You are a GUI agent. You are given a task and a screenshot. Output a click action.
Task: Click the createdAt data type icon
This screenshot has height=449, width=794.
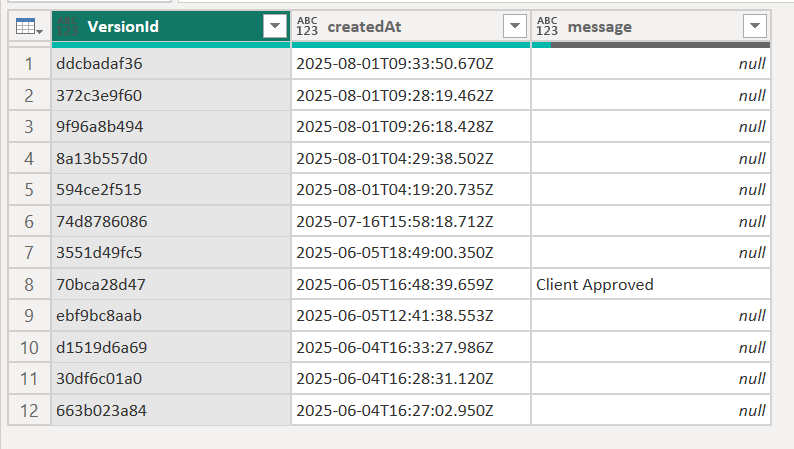[307, 26]
